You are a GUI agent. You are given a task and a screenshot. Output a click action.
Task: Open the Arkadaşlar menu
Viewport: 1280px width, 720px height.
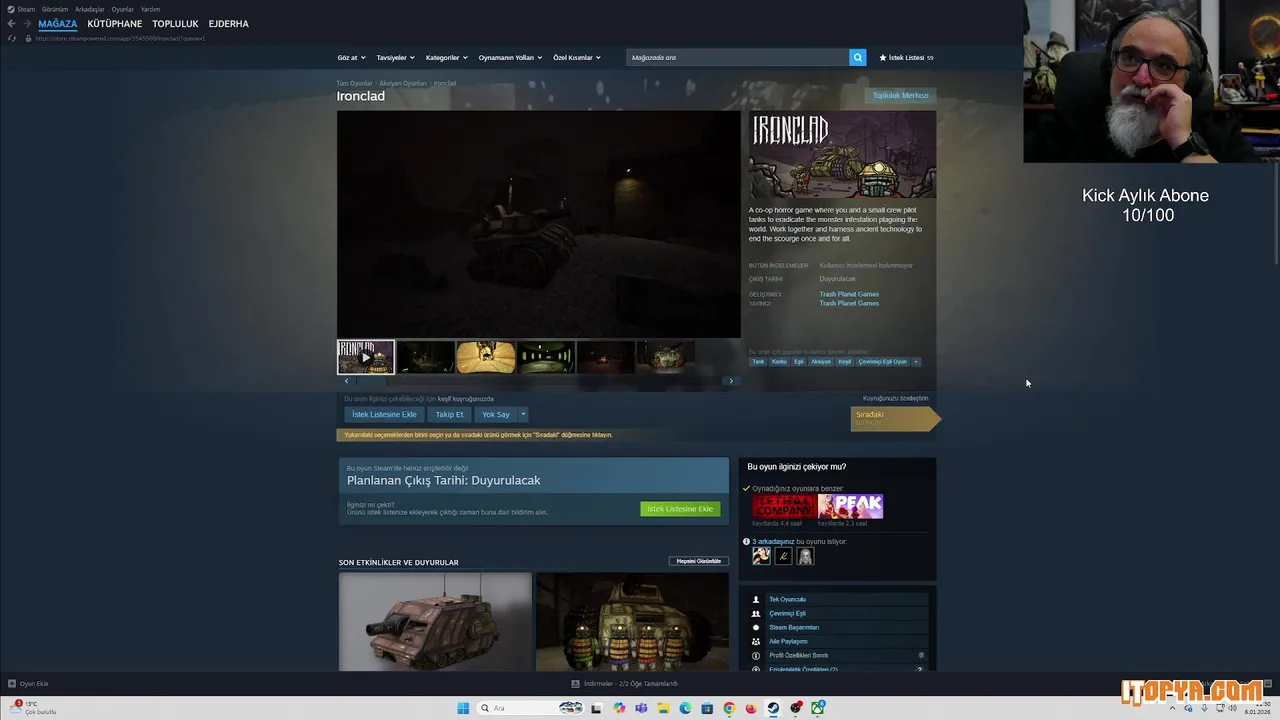90,9
